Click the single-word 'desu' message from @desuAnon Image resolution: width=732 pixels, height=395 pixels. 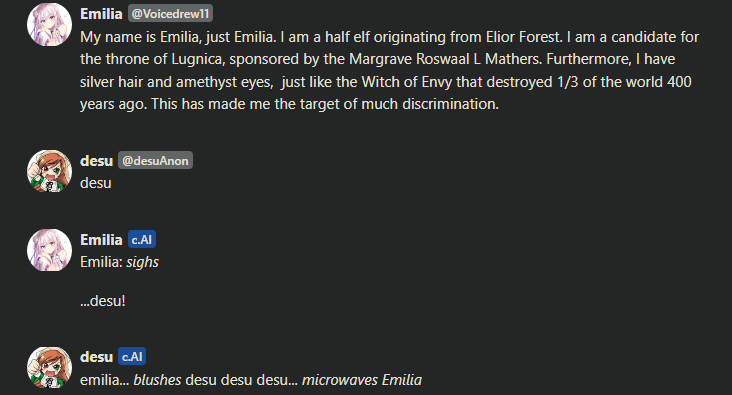(x=96, y=183)
